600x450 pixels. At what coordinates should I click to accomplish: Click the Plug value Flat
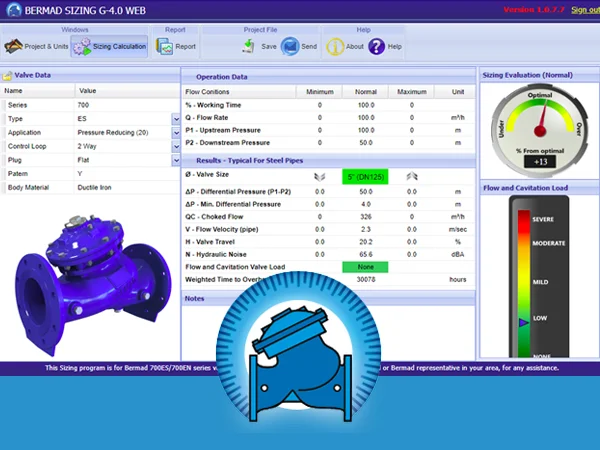point(83,160)
